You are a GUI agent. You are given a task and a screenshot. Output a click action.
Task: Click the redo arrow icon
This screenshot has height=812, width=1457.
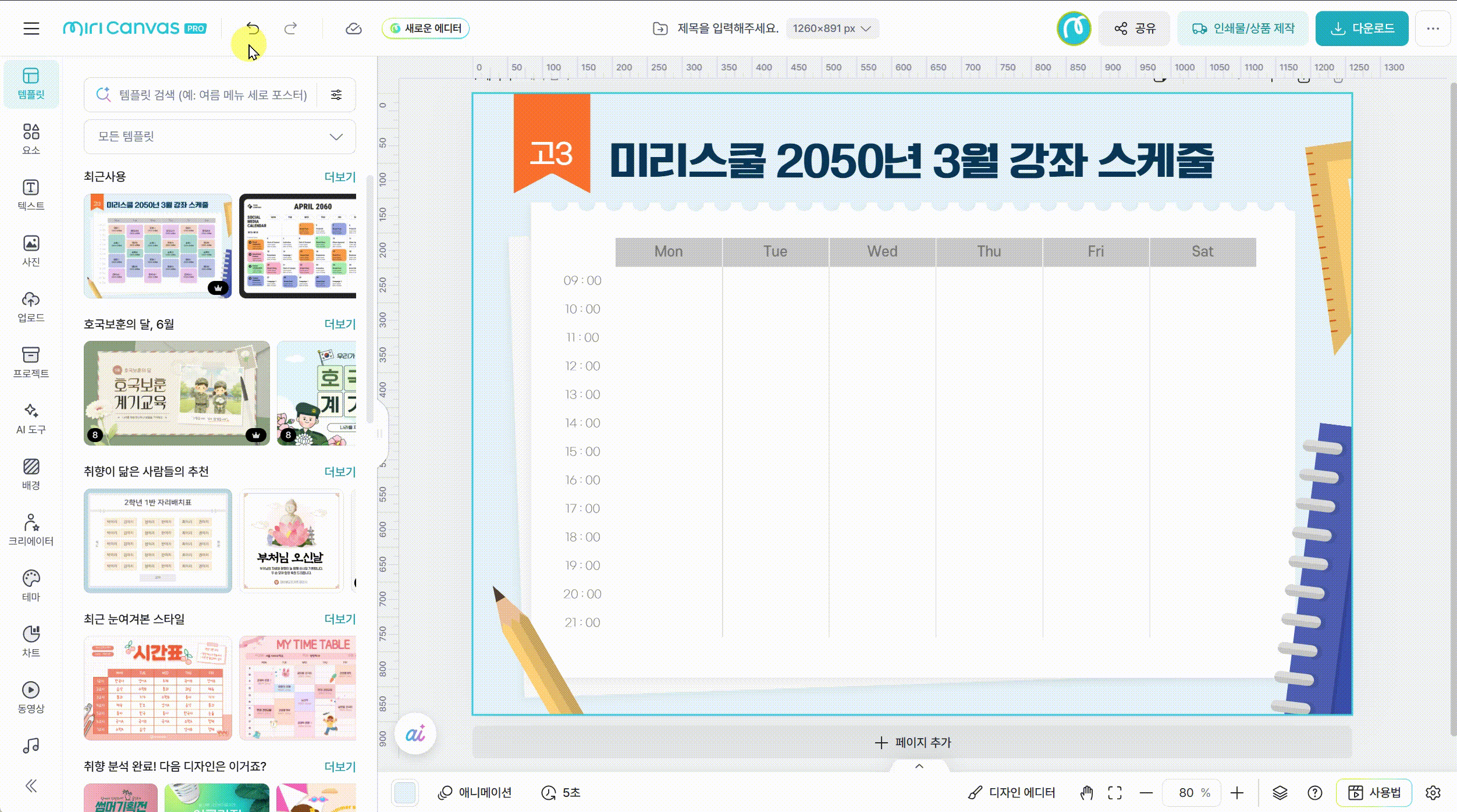(x=290, y=28)
